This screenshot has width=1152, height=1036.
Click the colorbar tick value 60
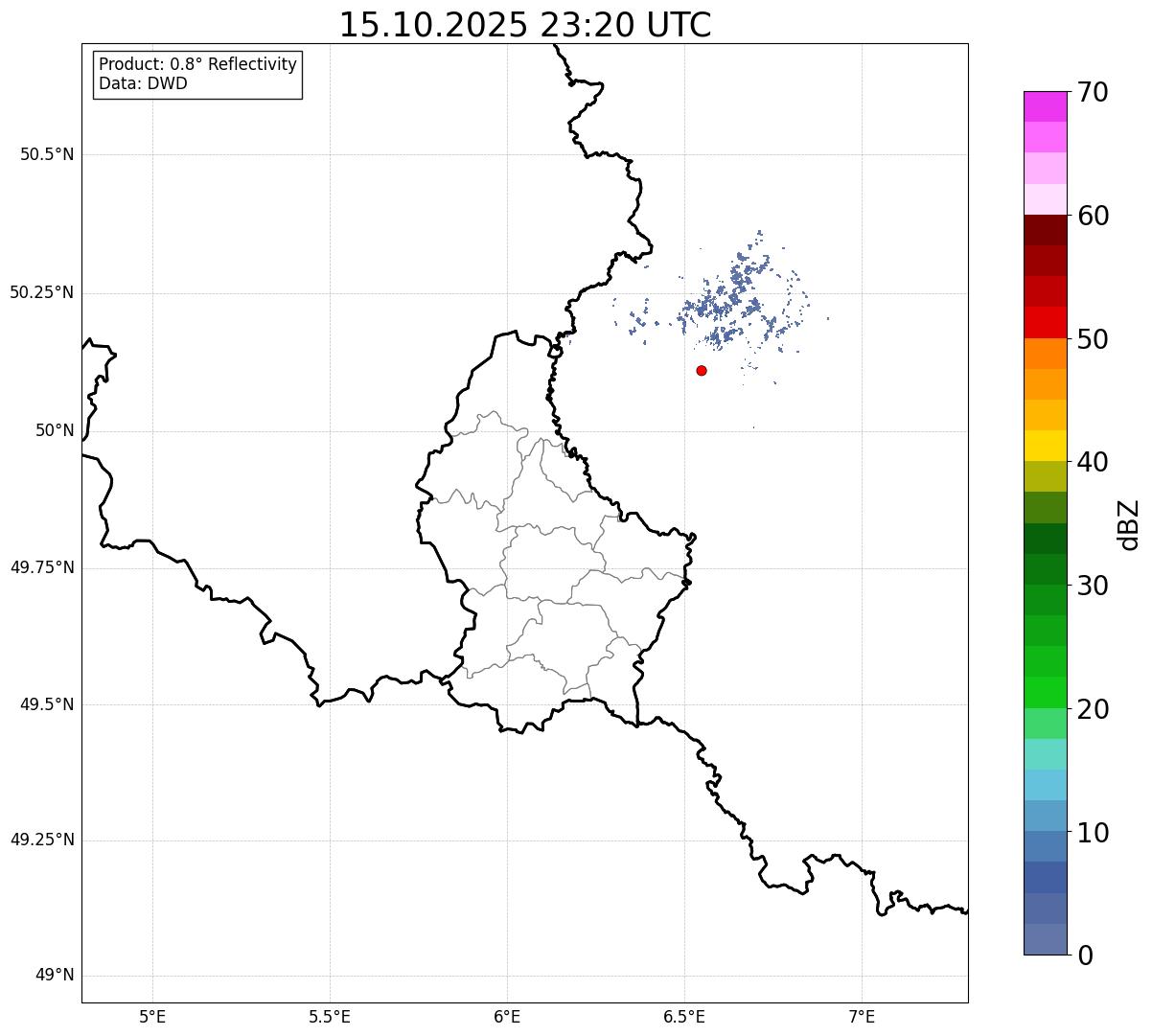point(1094,216)
